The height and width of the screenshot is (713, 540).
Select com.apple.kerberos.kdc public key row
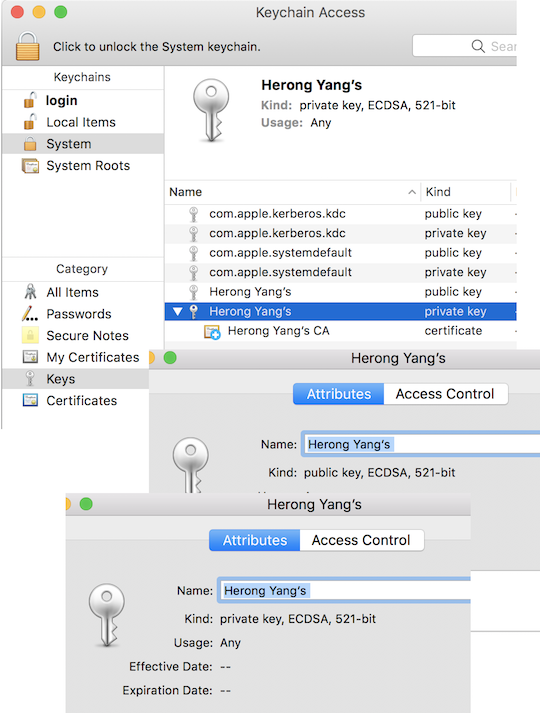[340, 214]
